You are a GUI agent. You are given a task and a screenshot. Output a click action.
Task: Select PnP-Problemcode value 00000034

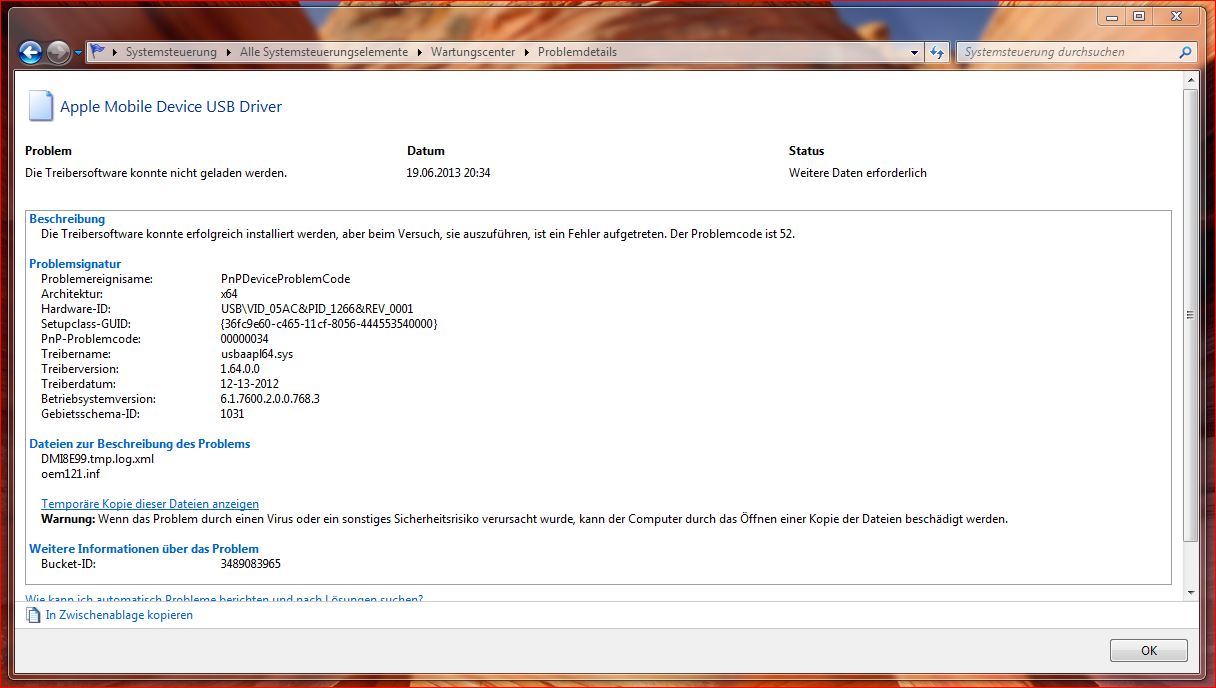coord(244,339)
